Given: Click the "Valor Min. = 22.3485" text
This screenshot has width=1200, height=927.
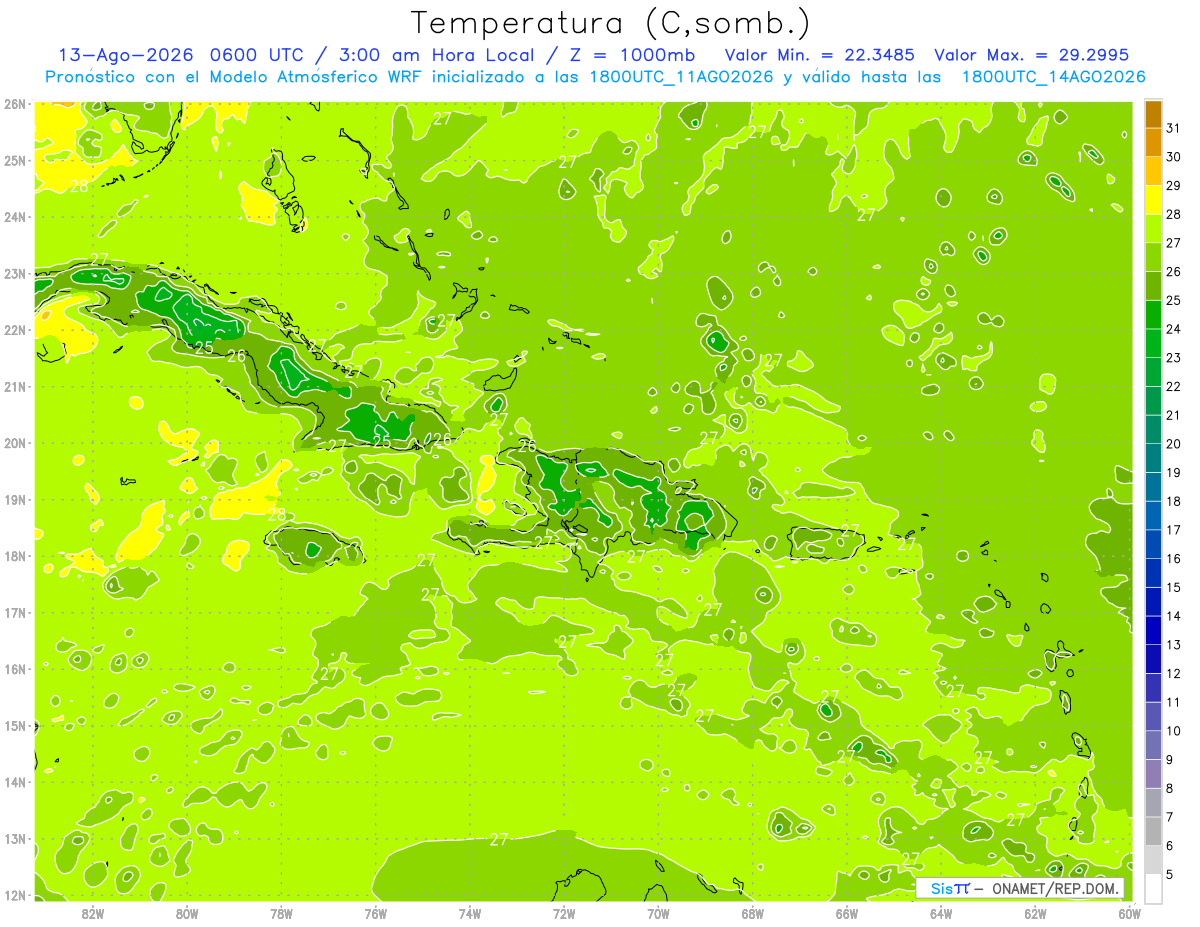Looking at the screenshot, I should [821, 55].
